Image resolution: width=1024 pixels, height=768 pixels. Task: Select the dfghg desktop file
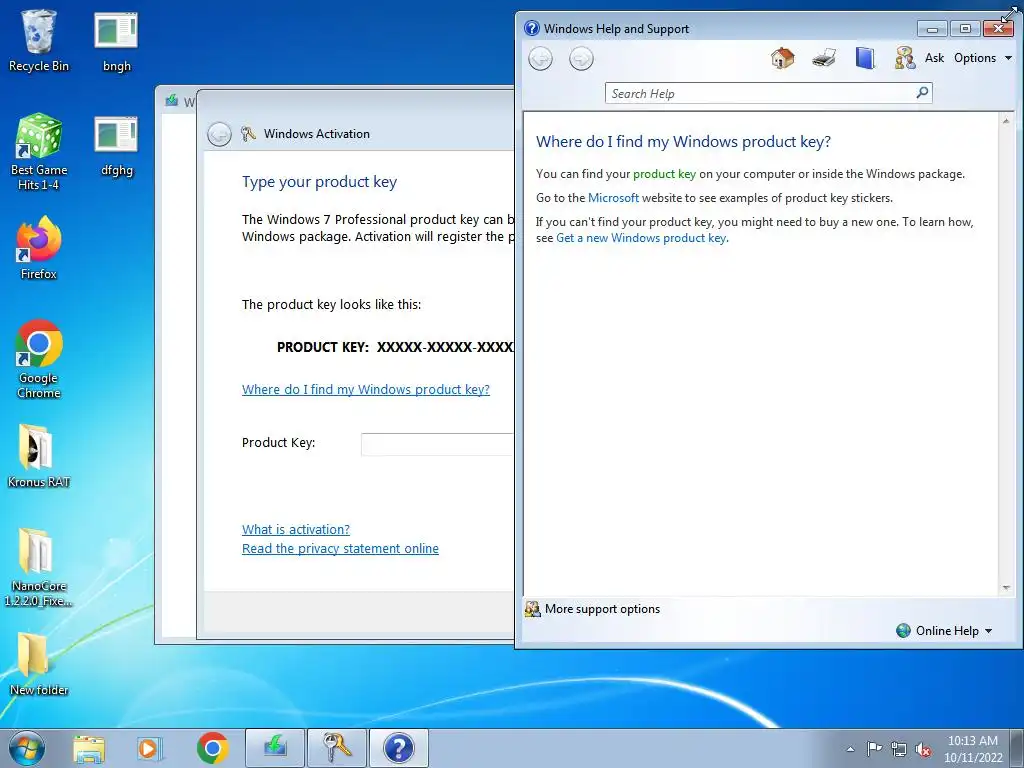pyautogui.click(x=116, y=146)
